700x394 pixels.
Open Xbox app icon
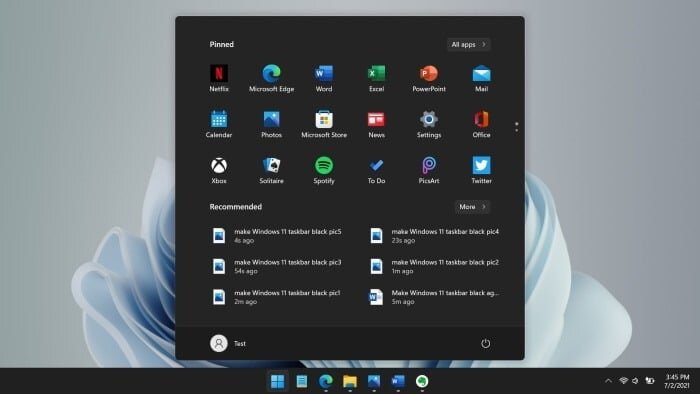[219, 170]
